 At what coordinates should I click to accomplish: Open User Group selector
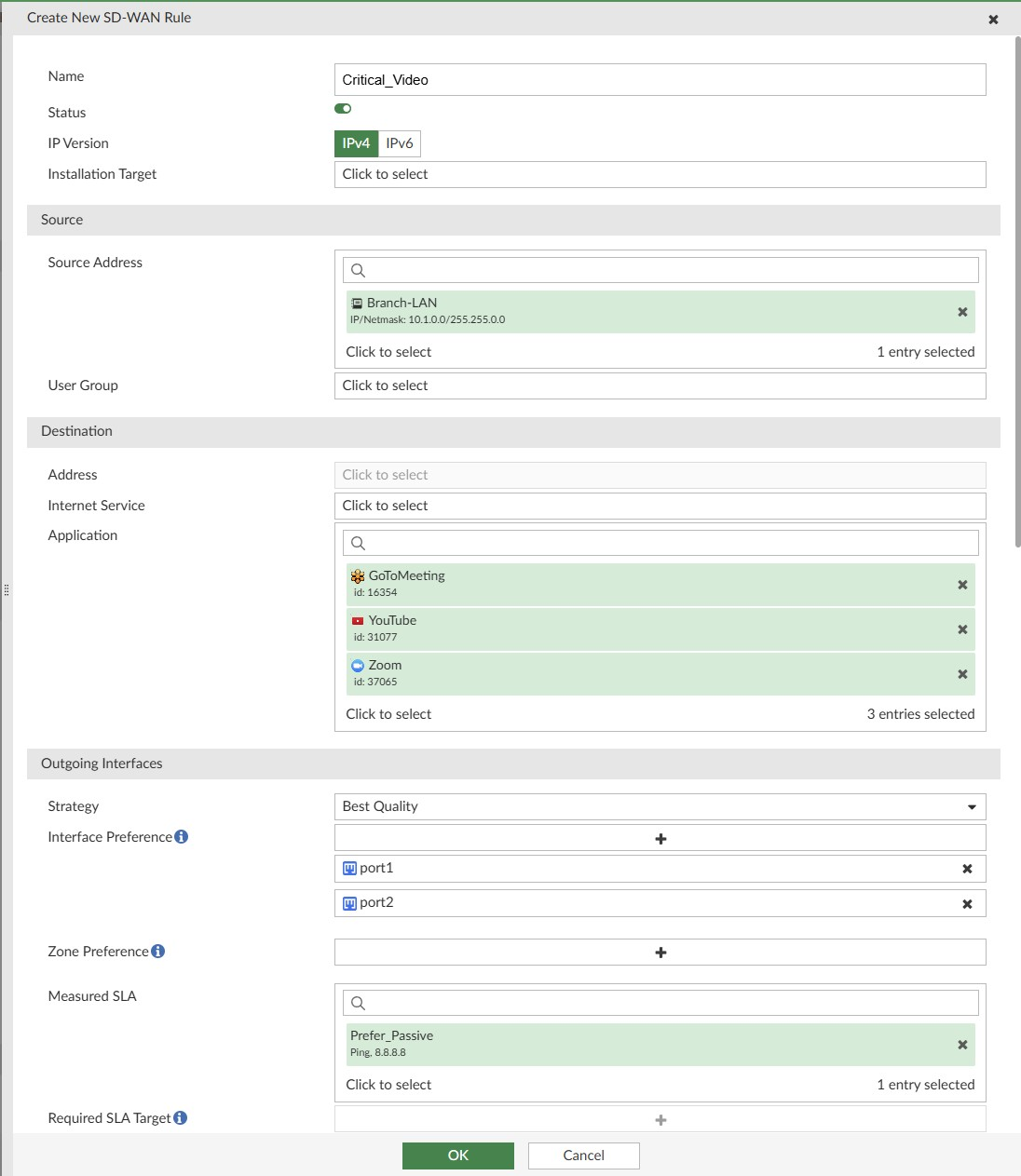pos(660,385)
